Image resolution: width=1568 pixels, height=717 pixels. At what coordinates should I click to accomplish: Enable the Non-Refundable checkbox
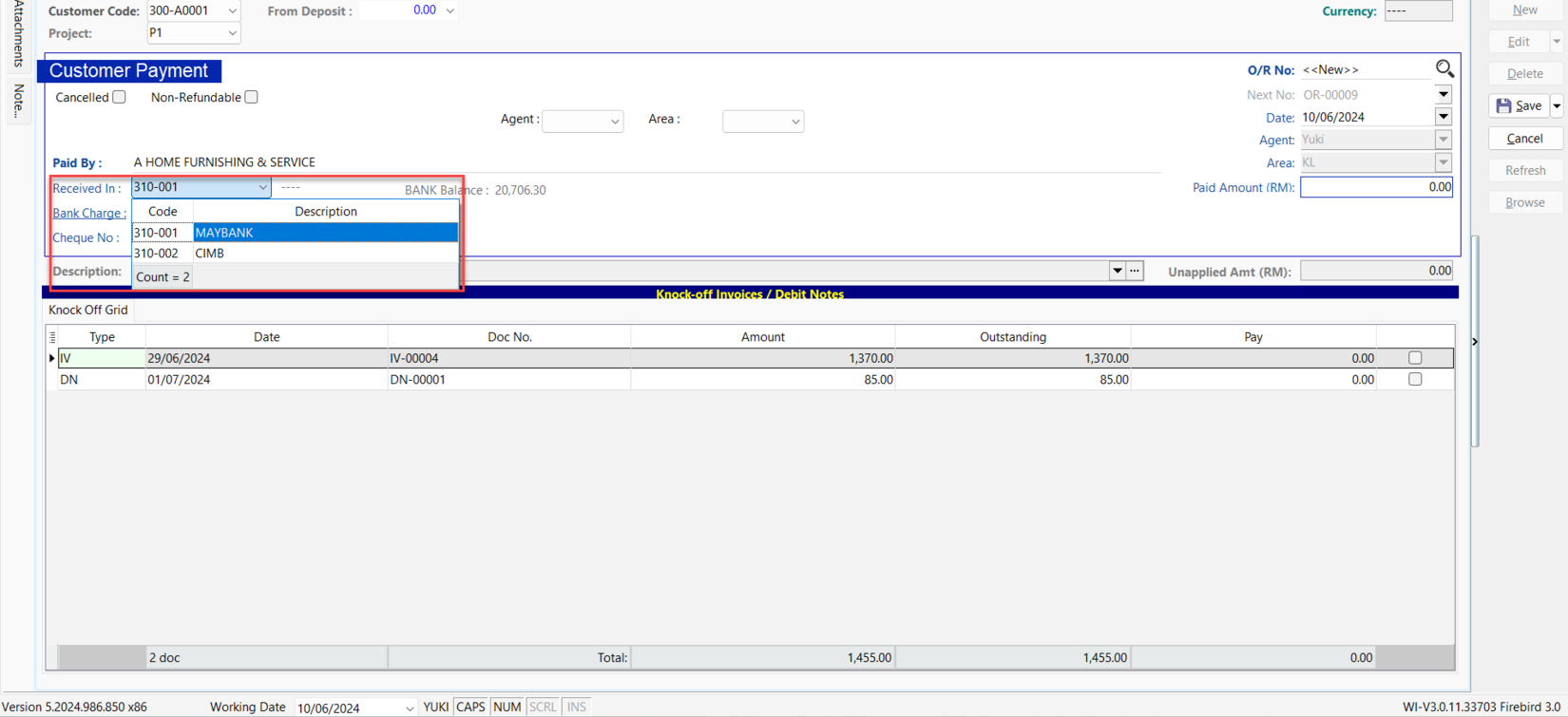(x=251, y=97)
